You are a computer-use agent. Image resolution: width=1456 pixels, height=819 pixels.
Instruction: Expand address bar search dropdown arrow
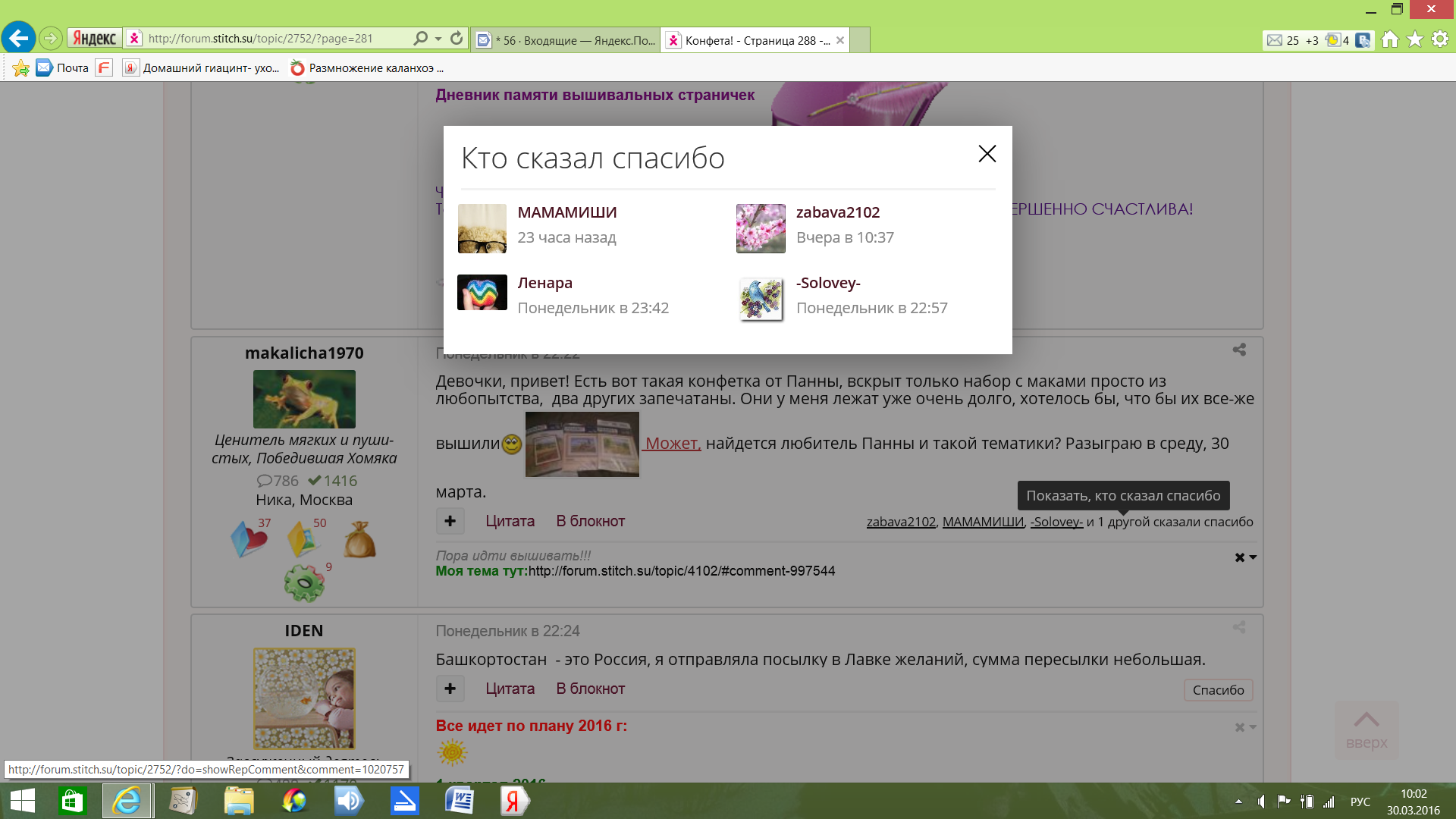coord(438,38)
